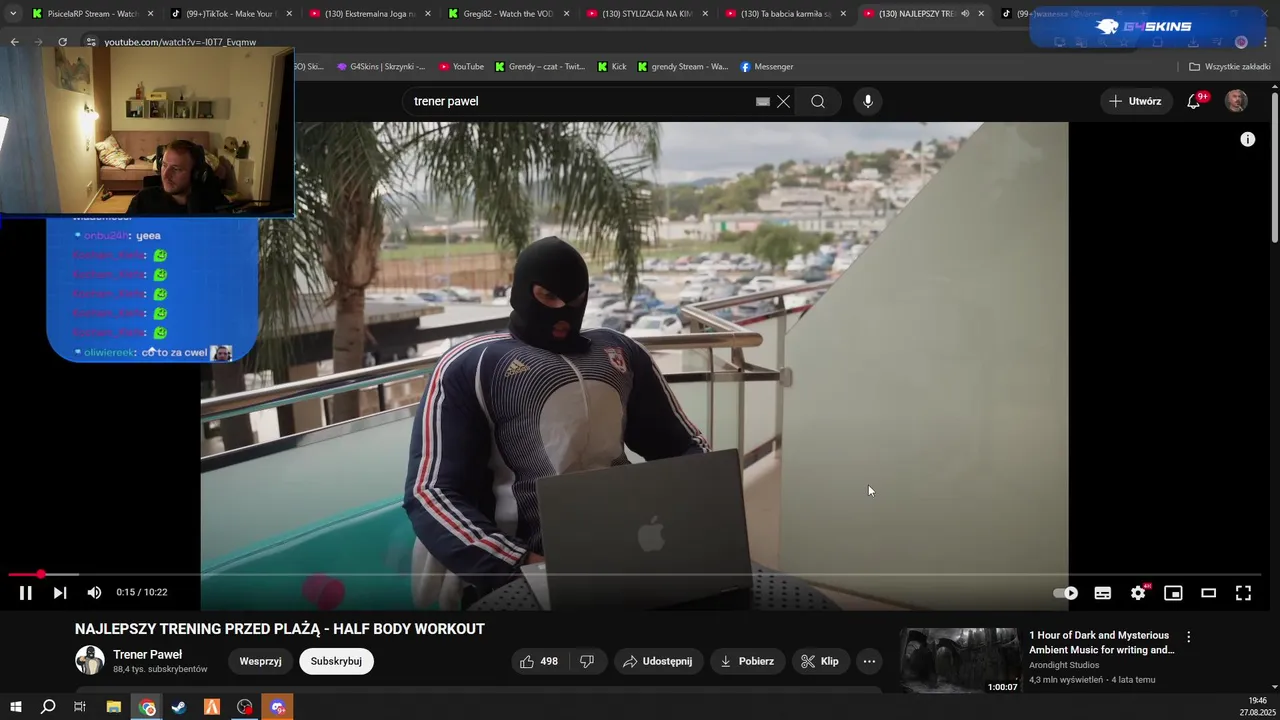Click the address bar URL
This screenshot has height=720, width=1280.
coord(180,42)
